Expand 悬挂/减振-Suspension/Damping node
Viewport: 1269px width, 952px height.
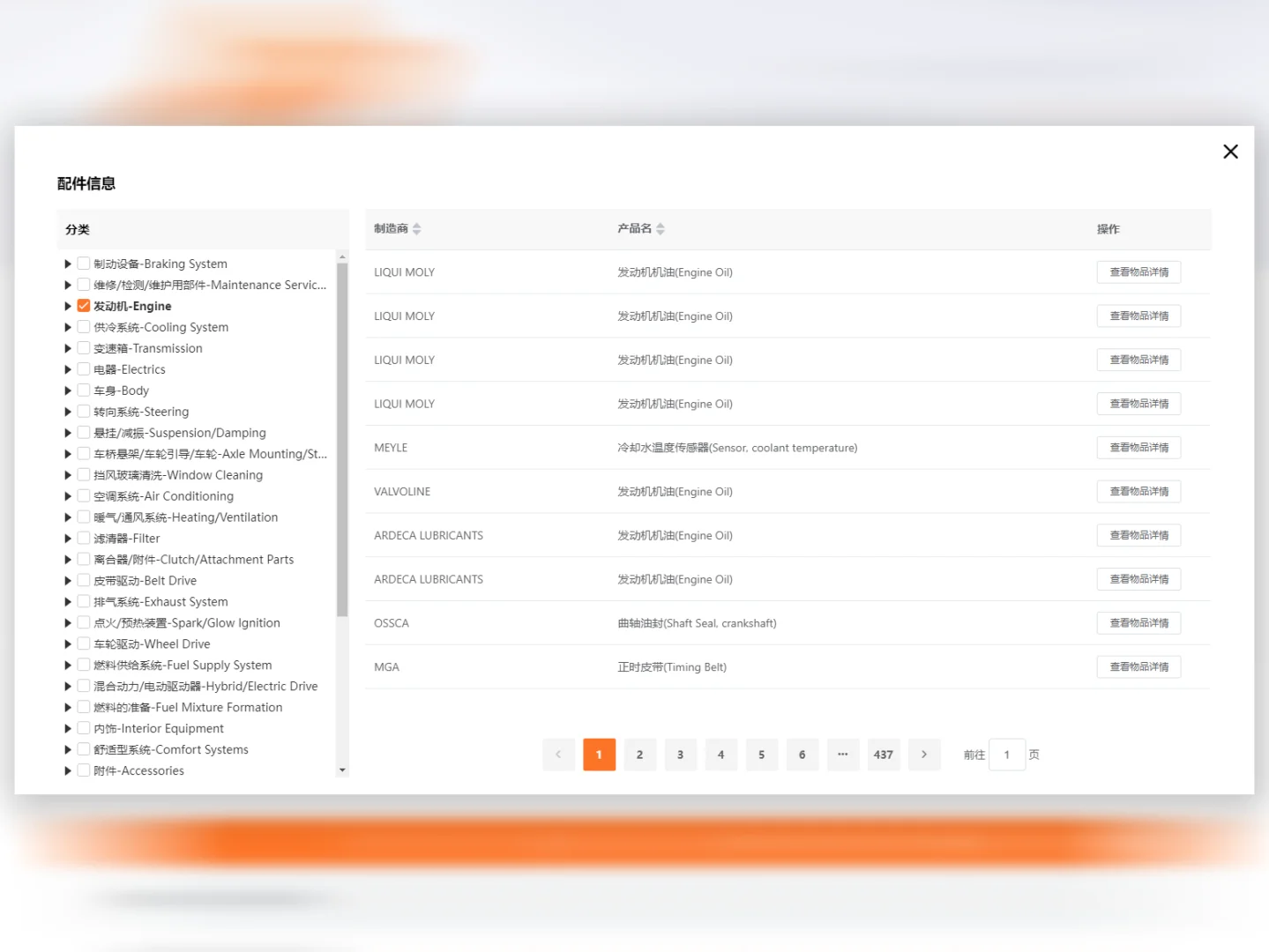pos(68,433)
